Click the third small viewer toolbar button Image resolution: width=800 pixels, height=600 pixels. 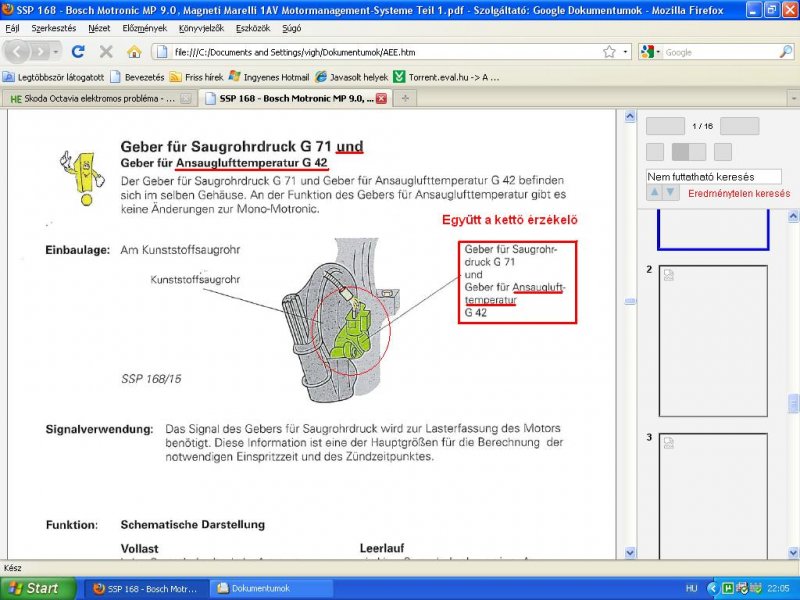[x=722, y=152]
